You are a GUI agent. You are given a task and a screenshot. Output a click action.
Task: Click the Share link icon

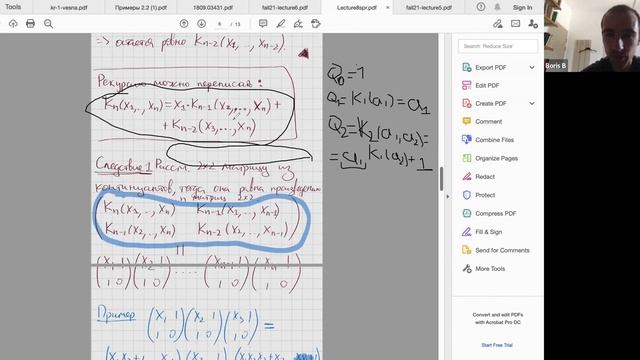coord(498,24)
